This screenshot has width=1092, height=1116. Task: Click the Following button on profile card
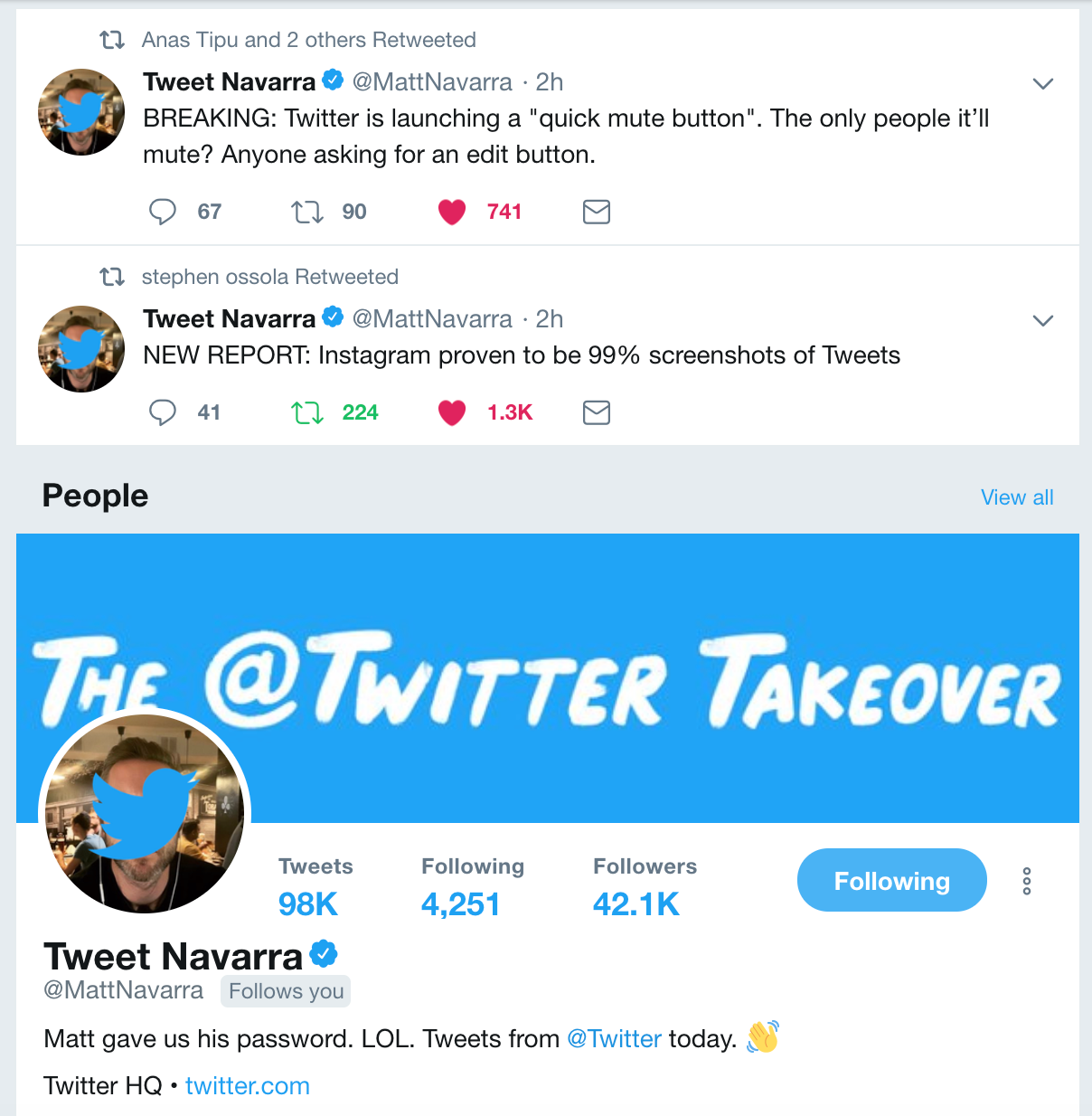click(x=891, y=880)
